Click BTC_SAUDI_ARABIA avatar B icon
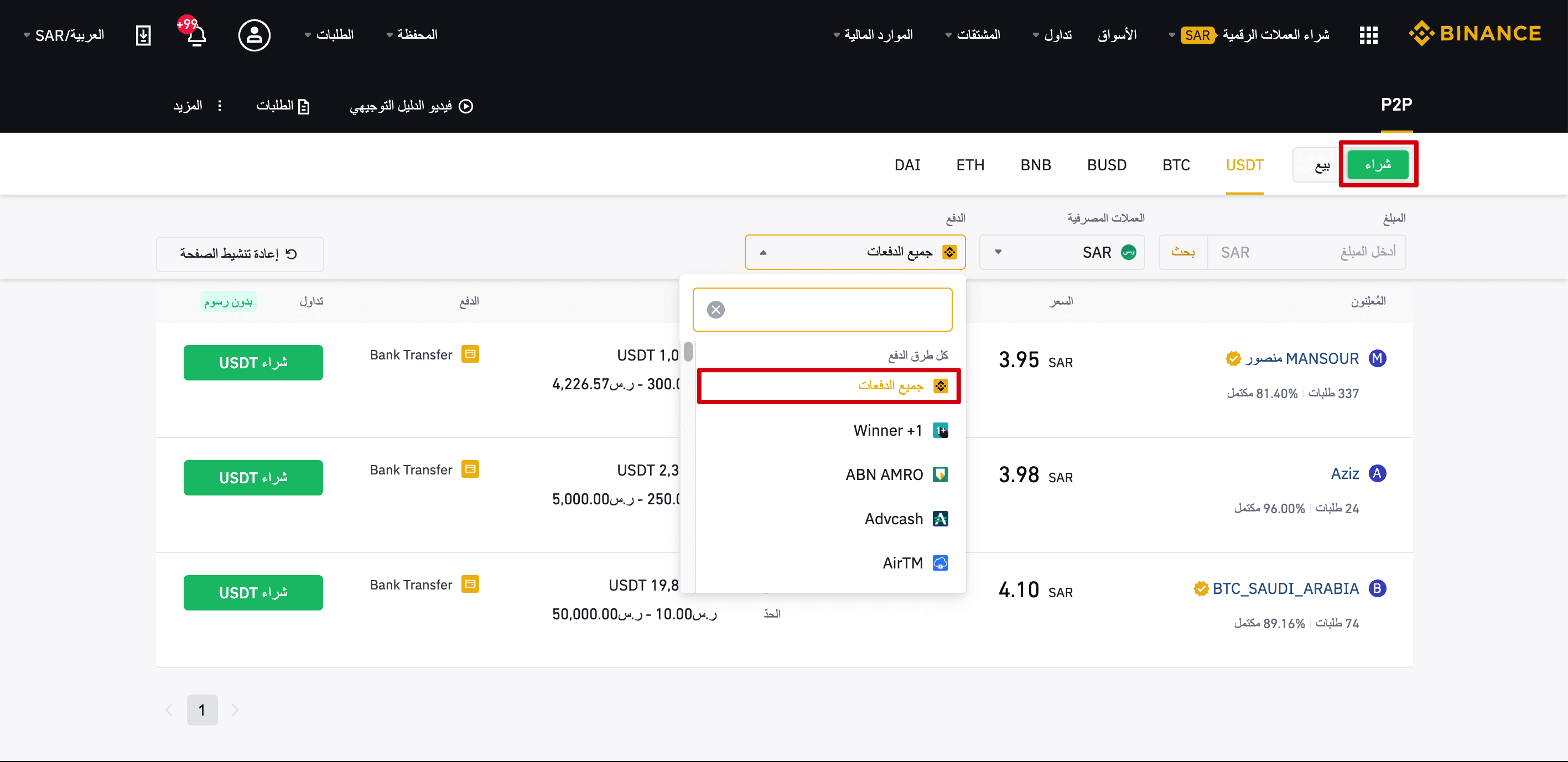1568x762 pixels. 1378,588
